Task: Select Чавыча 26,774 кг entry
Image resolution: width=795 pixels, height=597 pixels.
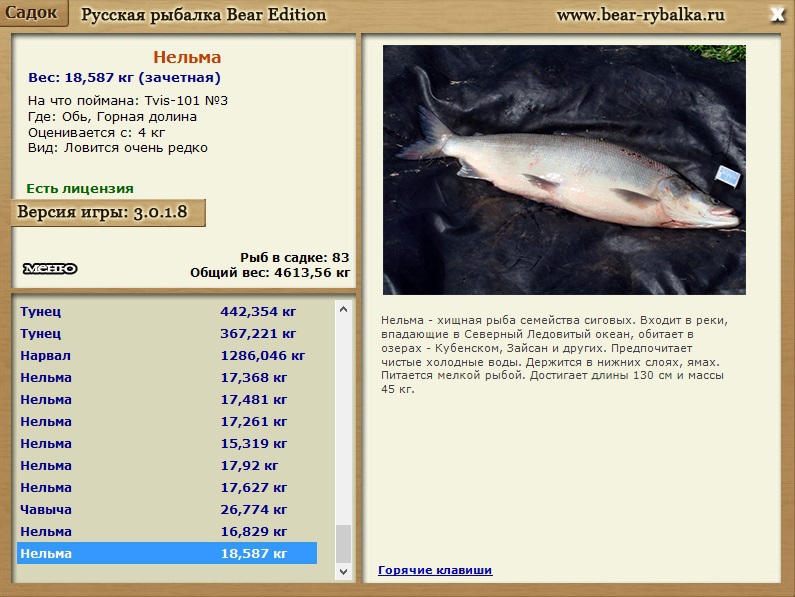Action: tap(166, 509)
